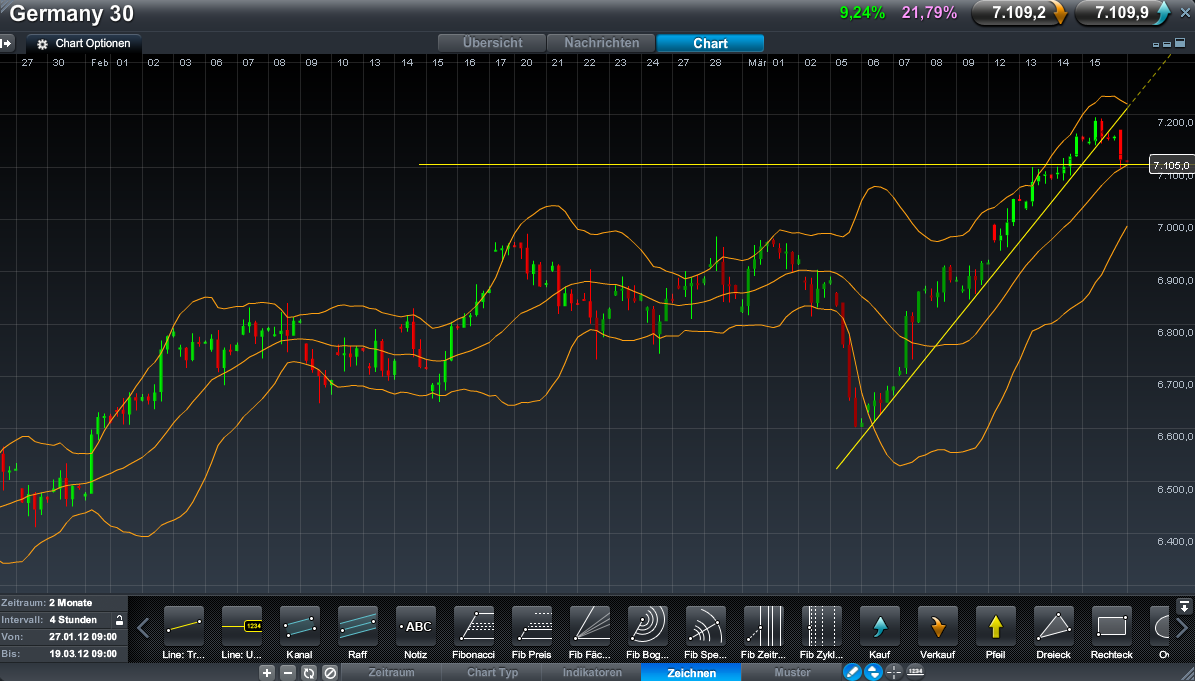Click the 7.109,9 buy price button
The image size is (1195, 681).
(x=1123, y=13)
